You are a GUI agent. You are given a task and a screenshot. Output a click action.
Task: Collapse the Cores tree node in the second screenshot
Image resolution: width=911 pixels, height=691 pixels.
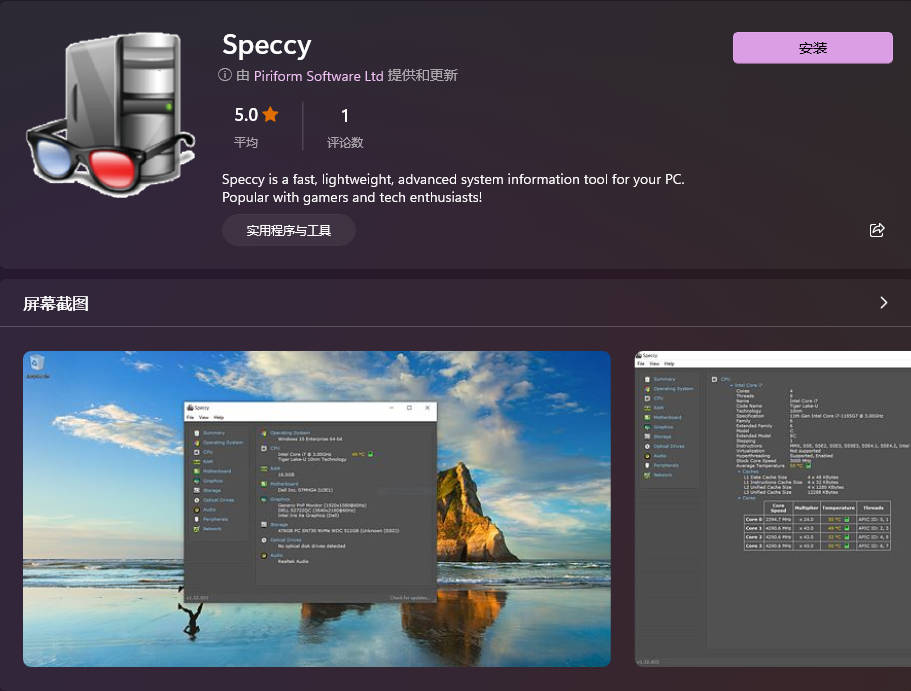point(741,497)
